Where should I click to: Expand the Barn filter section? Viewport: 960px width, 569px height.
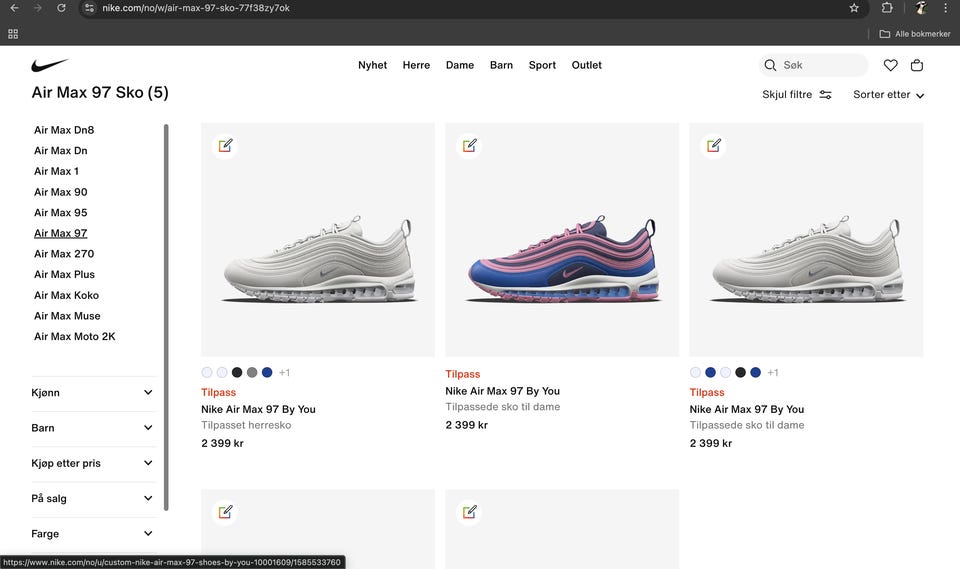point(94,428)
